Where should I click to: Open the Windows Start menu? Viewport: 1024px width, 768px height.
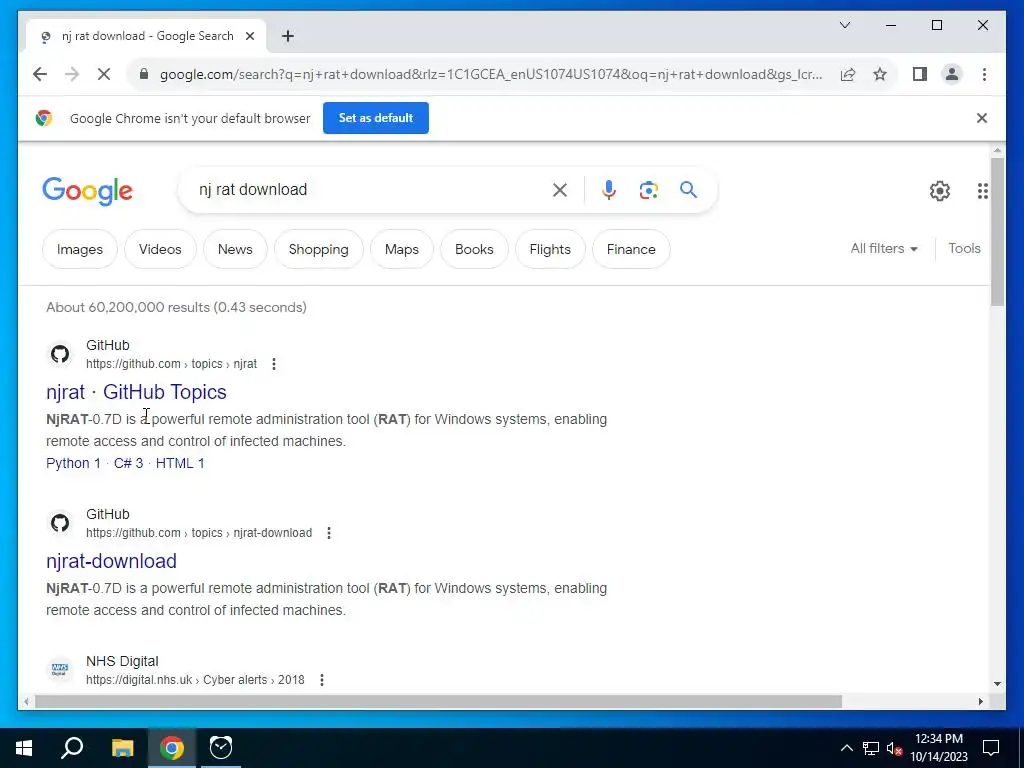[x=24, y=748]
